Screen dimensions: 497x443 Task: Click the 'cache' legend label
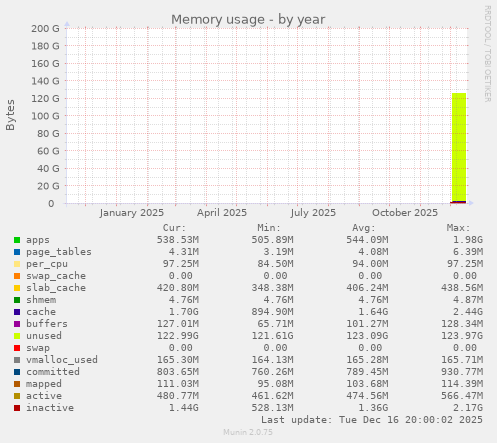point(41,312)
